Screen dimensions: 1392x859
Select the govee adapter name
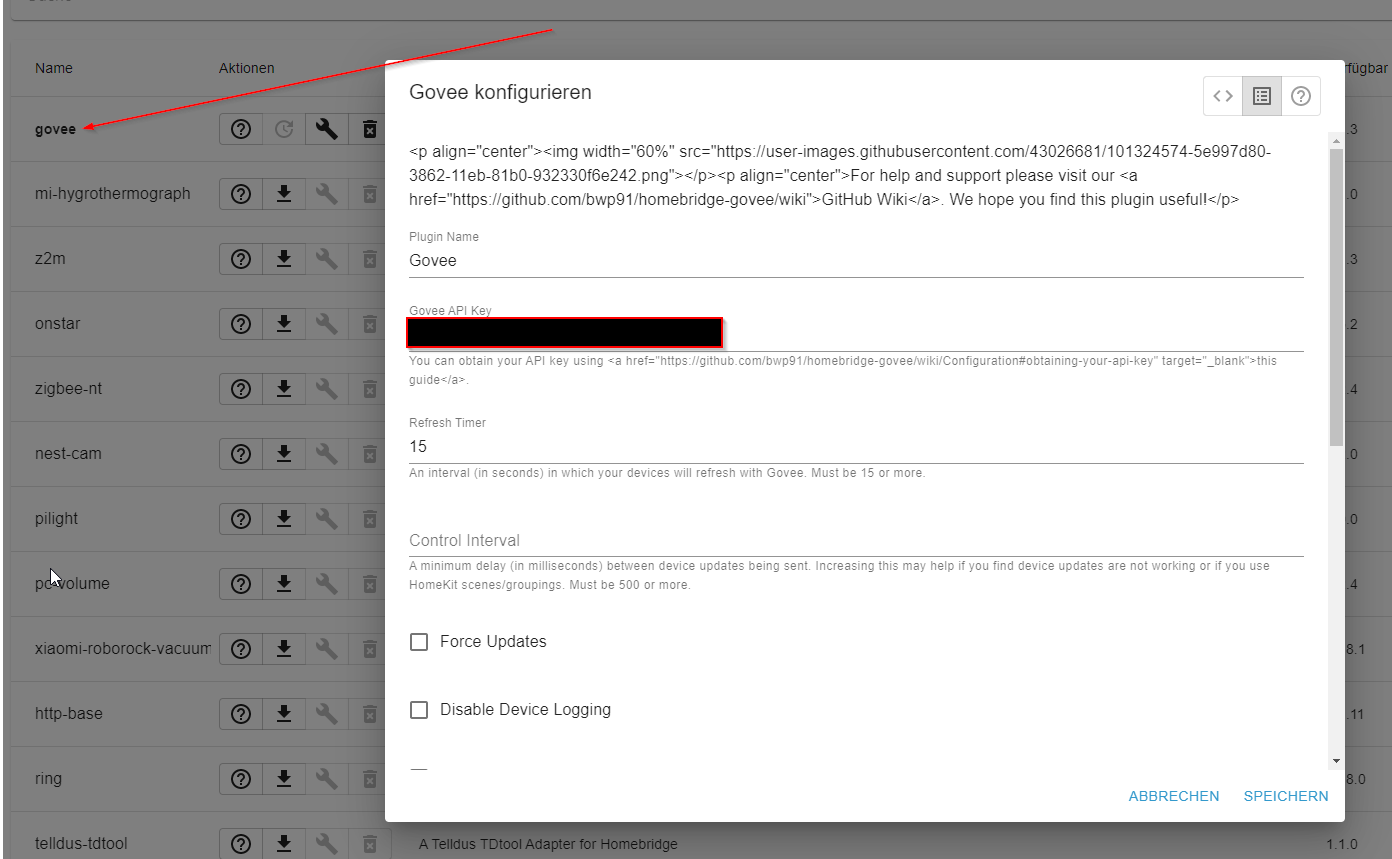[x=55, y=129]
